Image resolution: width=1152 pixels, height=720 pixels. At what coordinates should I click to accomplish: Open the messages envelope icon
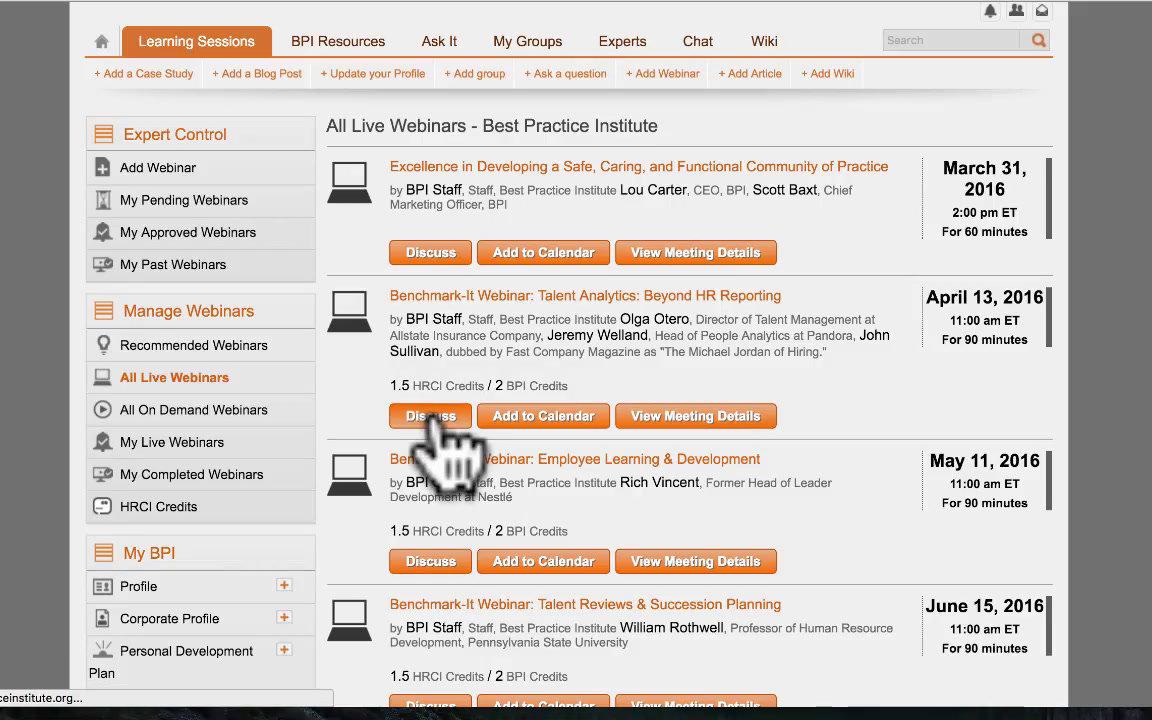tap(1042, 11)
